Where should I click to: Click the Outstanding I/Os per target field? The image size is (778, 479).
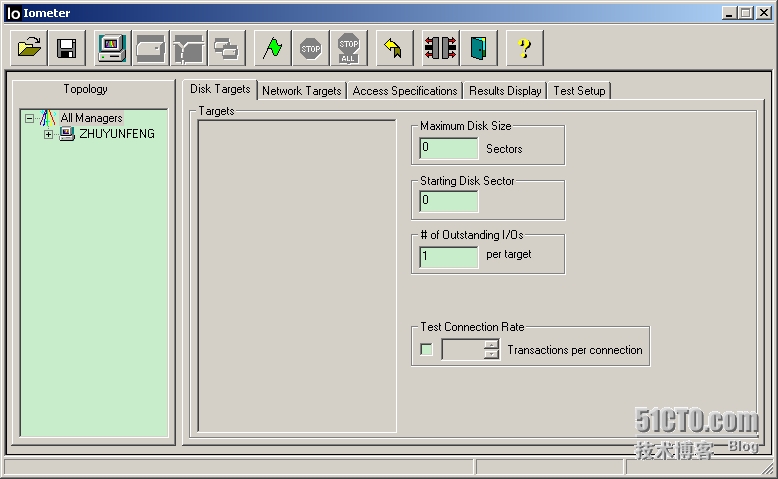click(x=449, y=257)
